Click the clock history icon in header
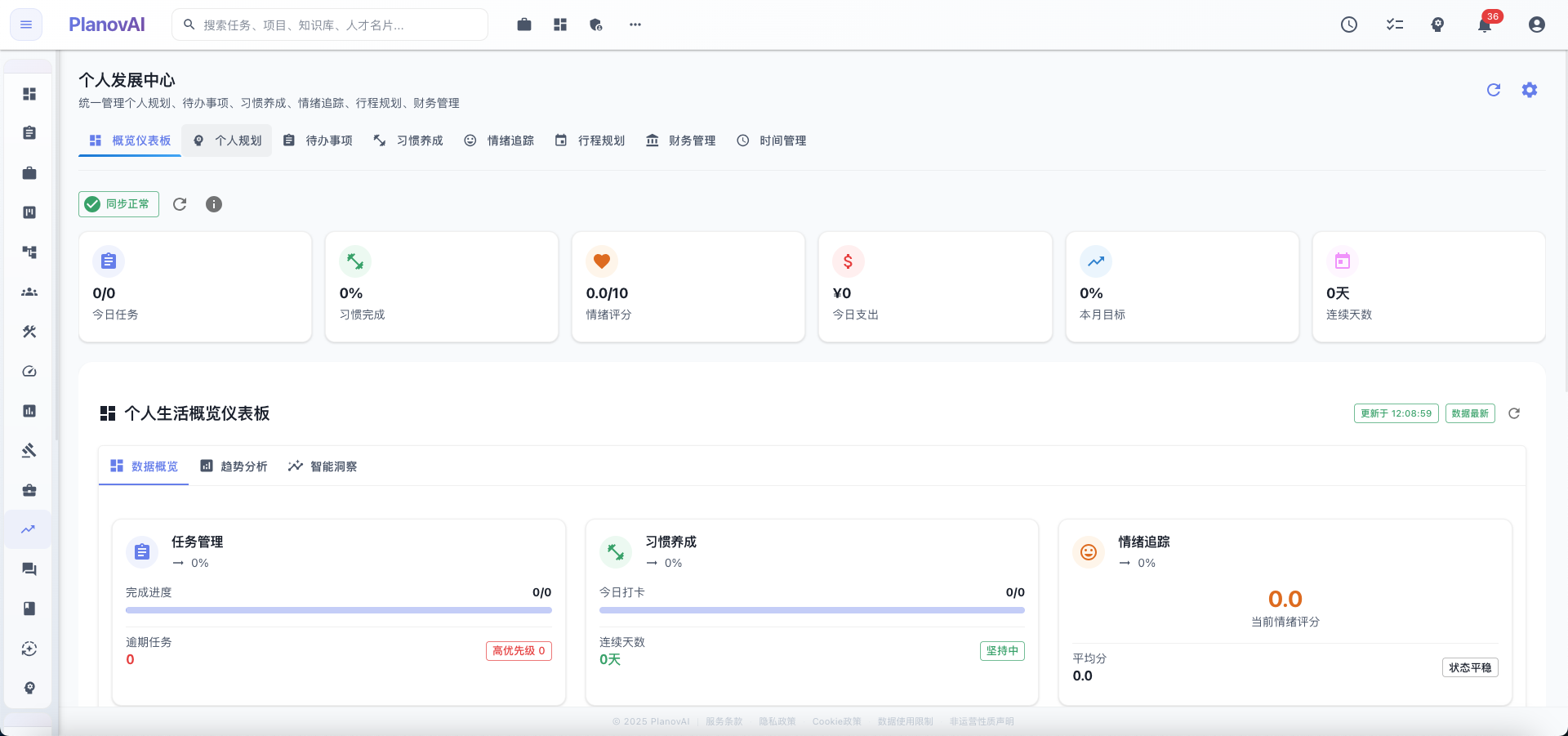The image size is (1568, 736). tap(1349, 25)
